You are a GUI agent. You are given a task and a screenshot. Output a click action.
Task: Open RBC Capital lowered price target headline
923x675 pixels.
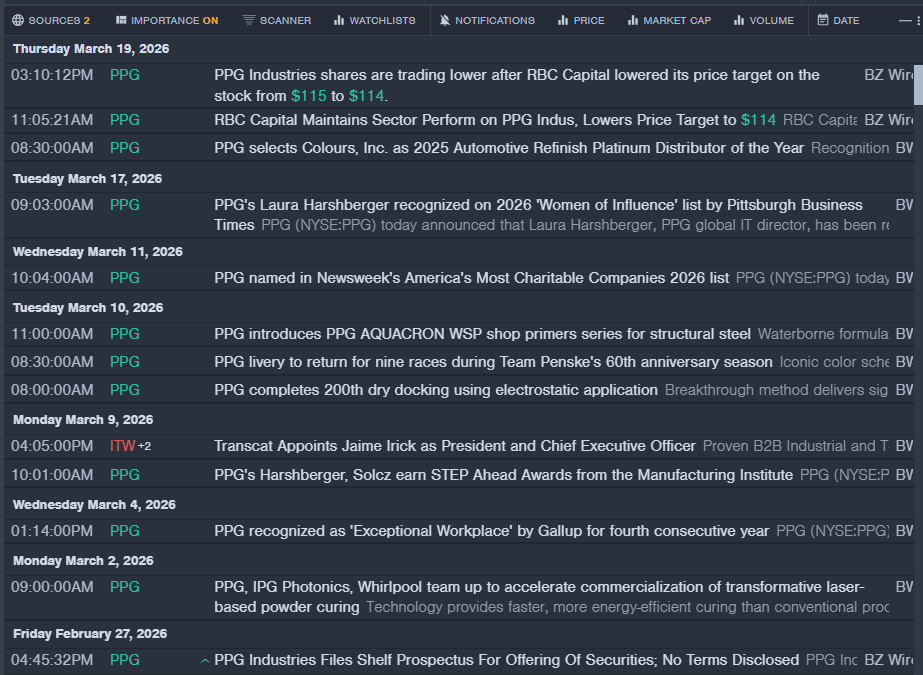coord(517,85)
